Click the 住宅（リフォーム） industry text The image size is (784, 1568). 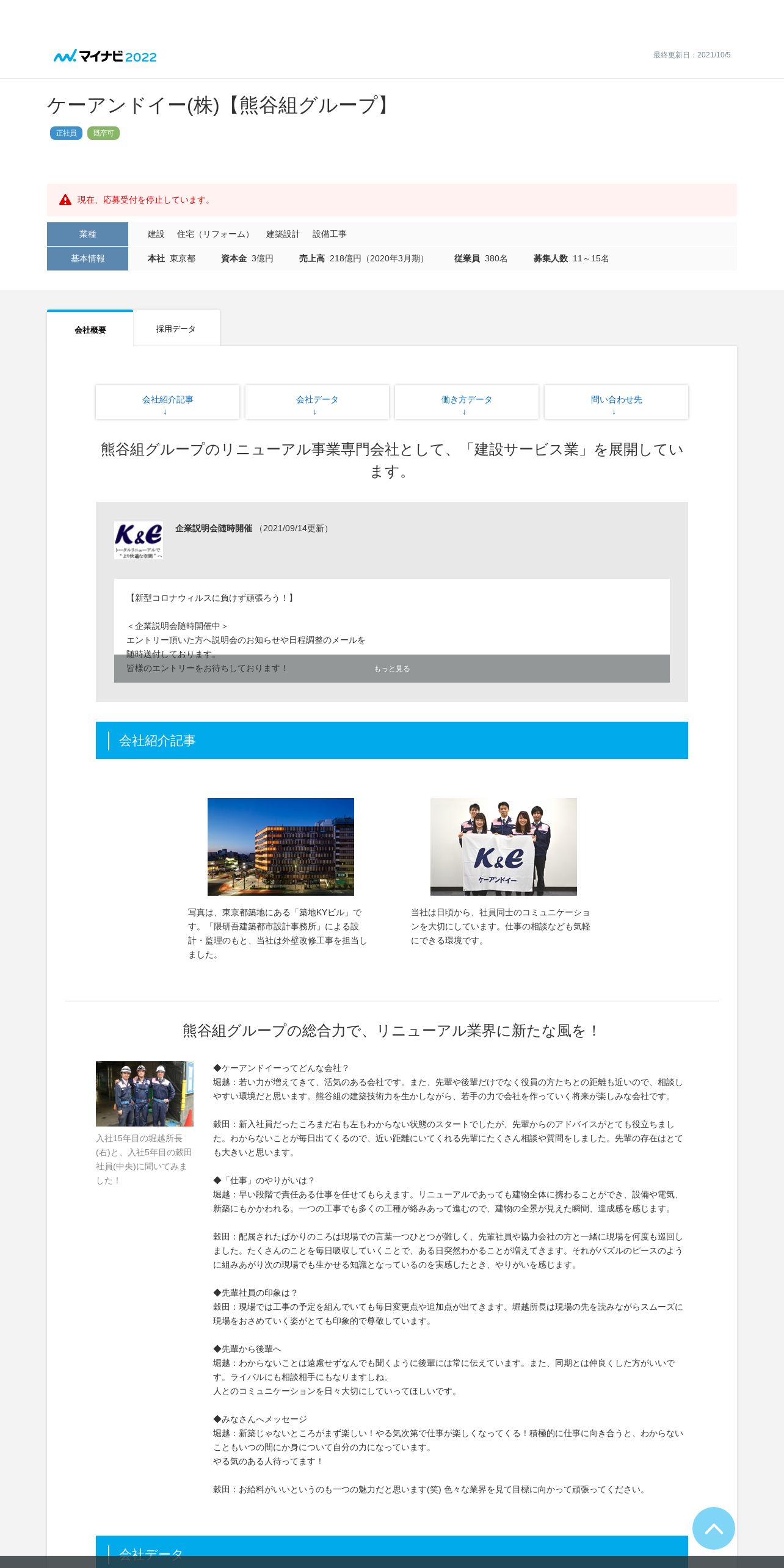[x=216, y=234]
